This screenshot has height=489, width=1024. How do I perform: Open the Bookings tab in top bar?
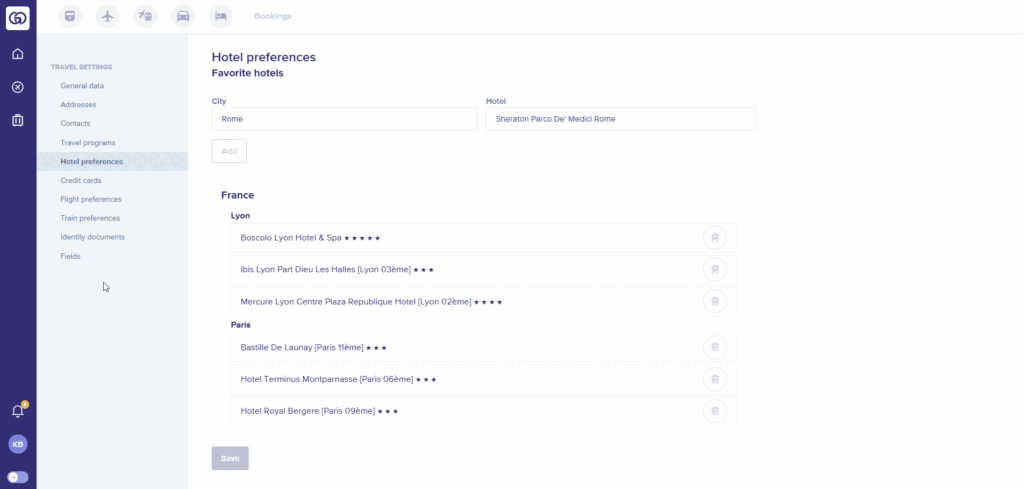click(273, 16)
